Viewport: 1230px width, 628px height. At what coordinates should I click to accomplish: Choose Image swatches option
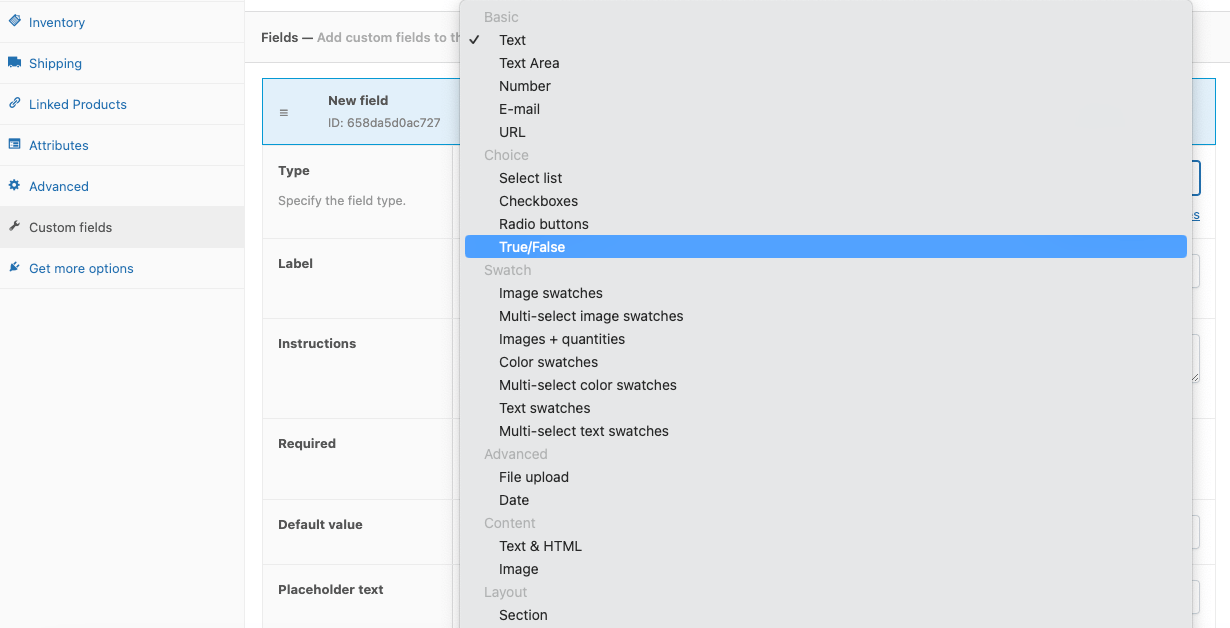pos(826,293)
